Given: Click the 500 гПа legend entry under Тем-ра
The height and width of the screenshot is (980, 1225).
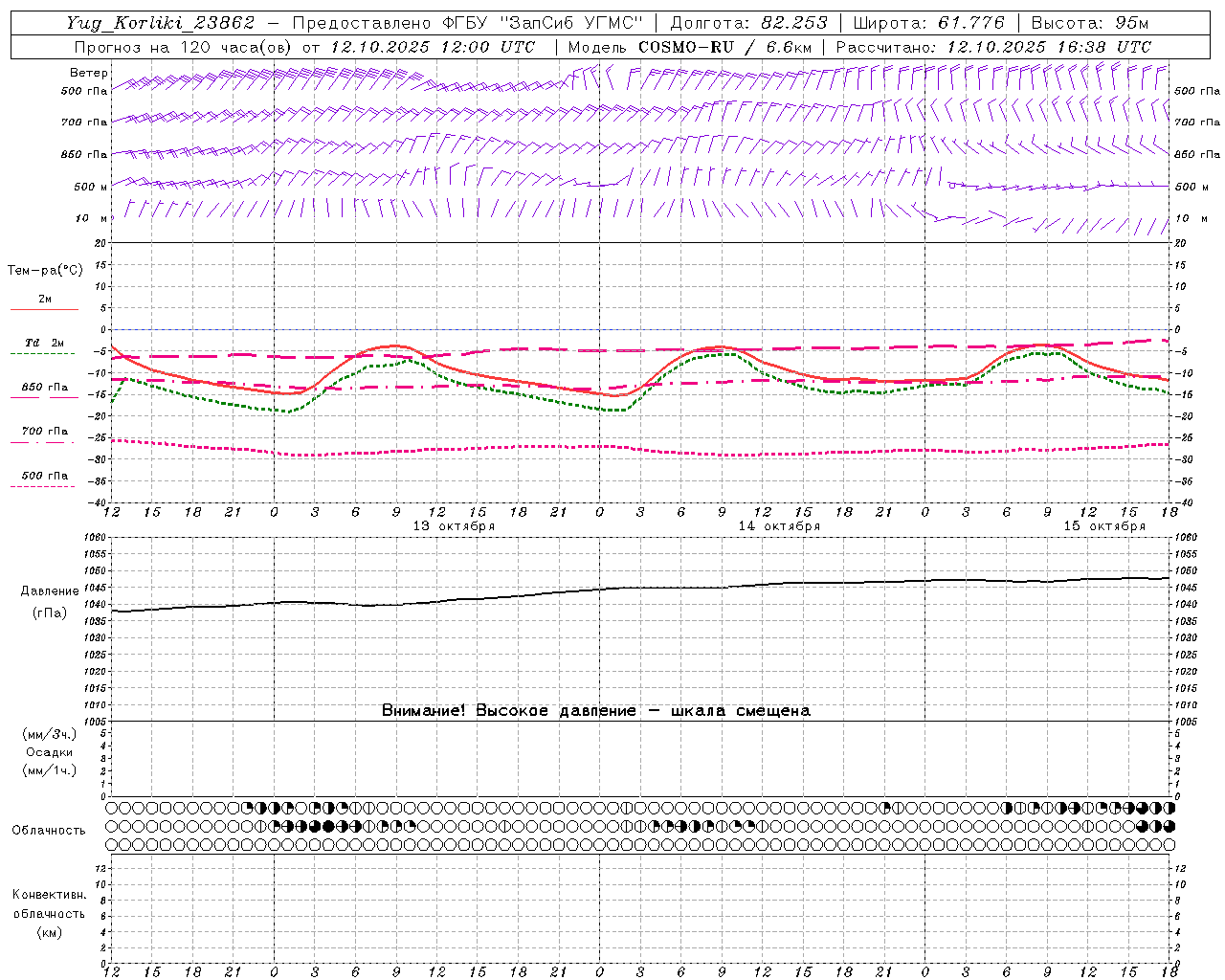Looking at the screenshot, I should (x=45, y=476).
